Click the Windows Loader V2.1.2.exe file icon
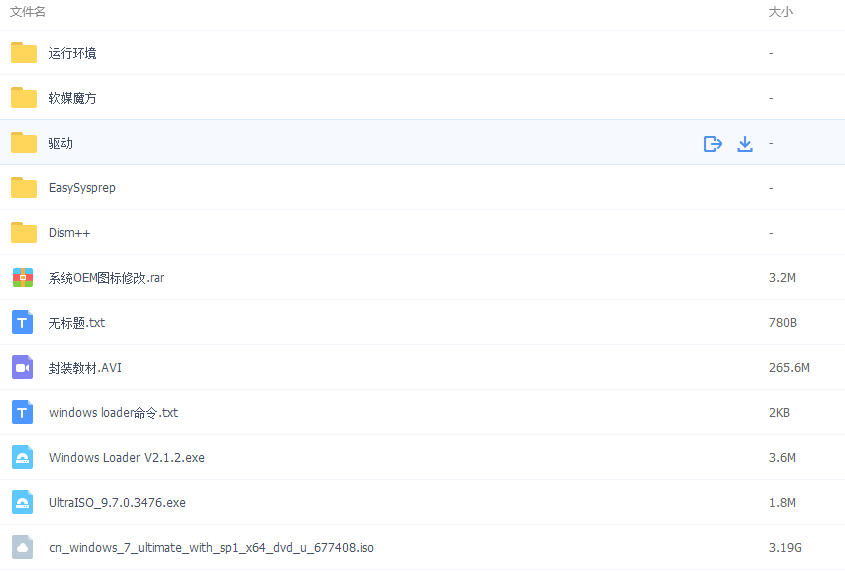Image resolution: width=845 pixels, height=572 pixels. point(23,458)
